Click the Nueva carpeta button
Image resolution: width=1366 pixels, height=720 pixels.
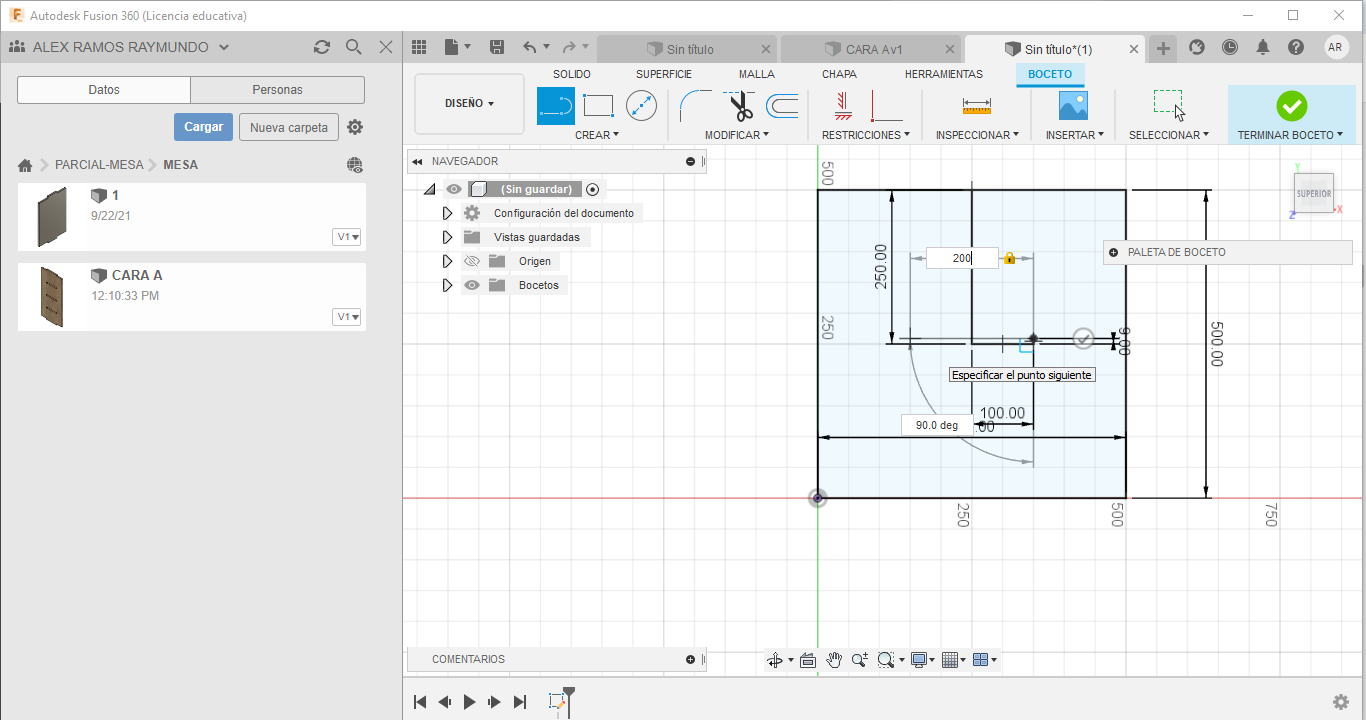[288, 127]
